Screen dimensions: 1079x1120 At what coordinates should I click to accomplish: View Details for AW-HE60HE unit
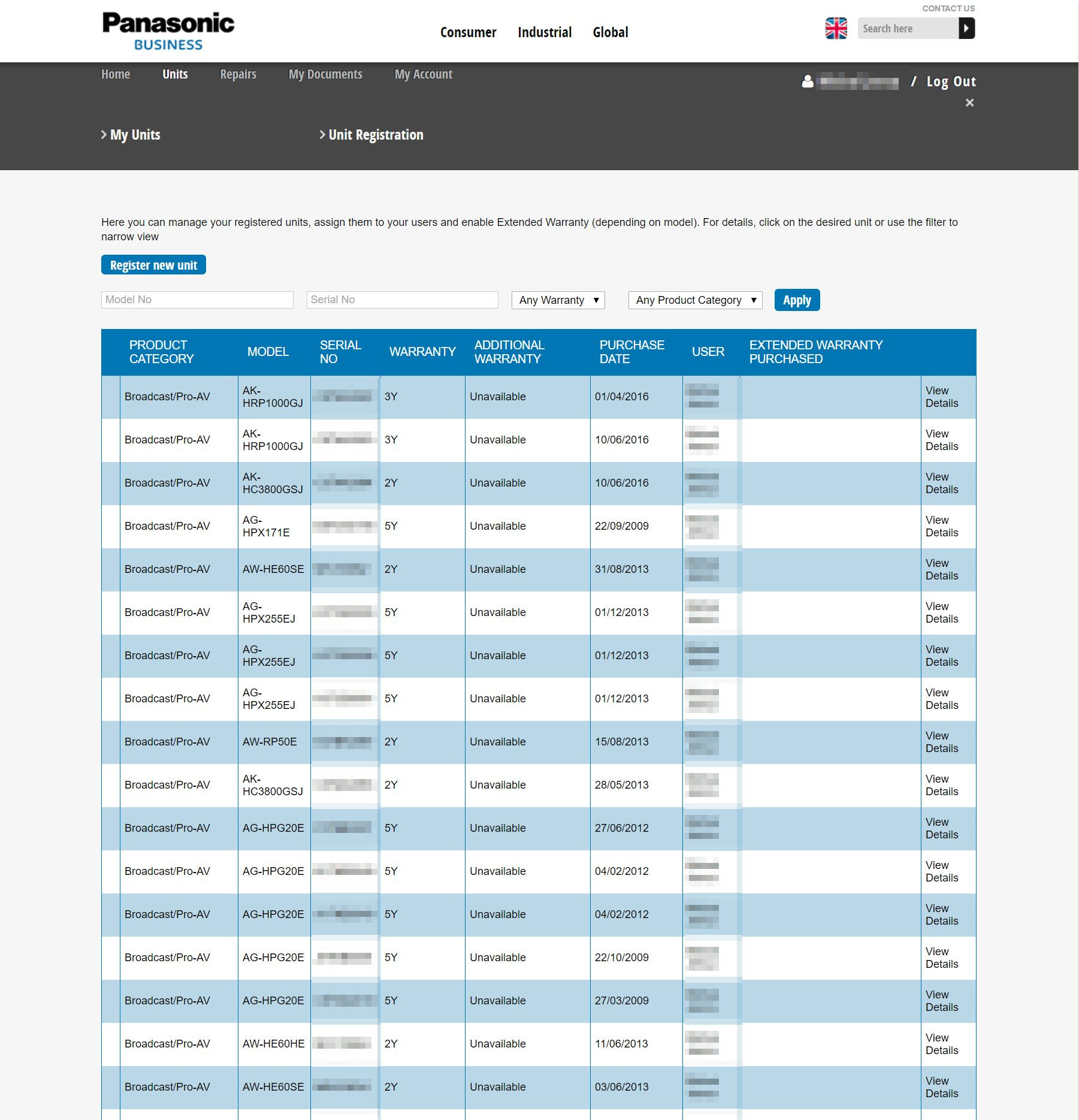[x=942, y=1044]
